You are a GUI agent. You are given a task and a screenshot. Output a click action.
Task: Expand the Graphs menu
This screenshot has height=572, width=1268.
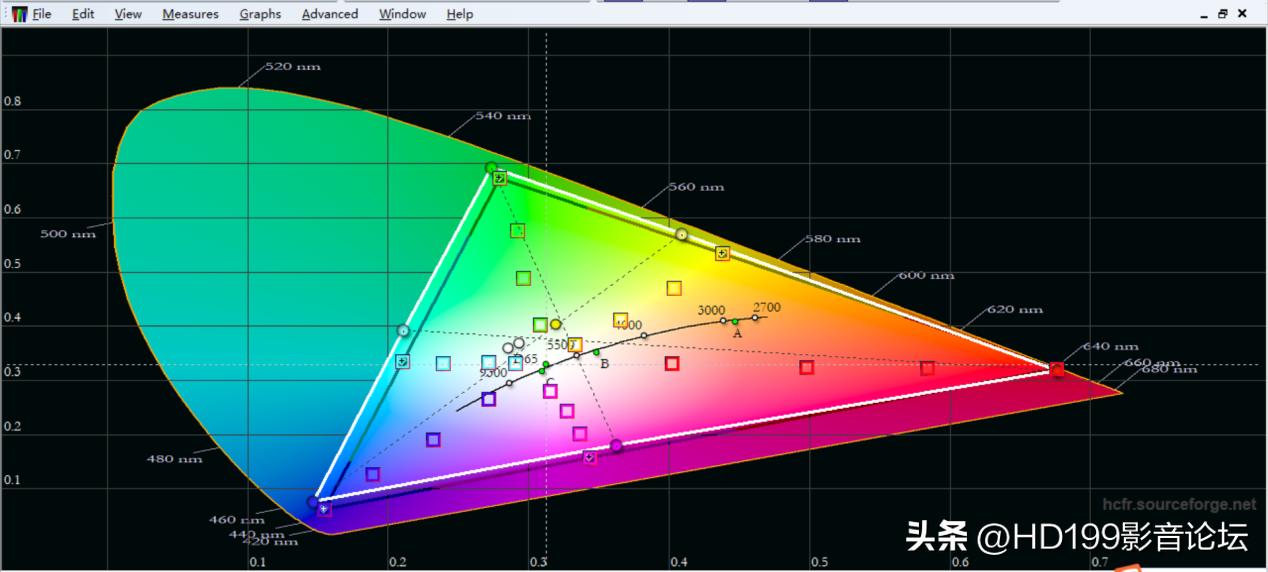tap(260, 14)
